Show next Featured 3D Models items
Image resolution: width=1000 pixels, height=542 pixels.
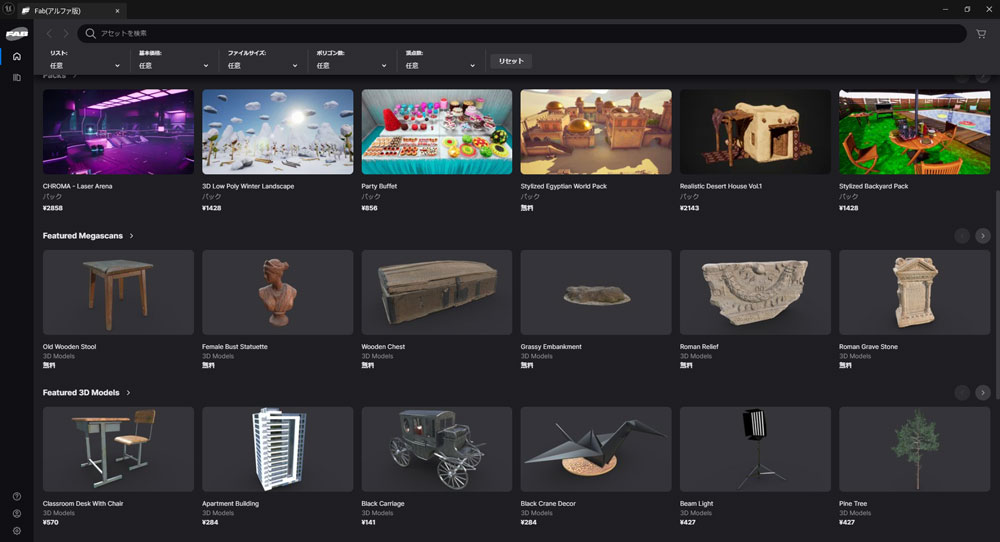[983, 393]
